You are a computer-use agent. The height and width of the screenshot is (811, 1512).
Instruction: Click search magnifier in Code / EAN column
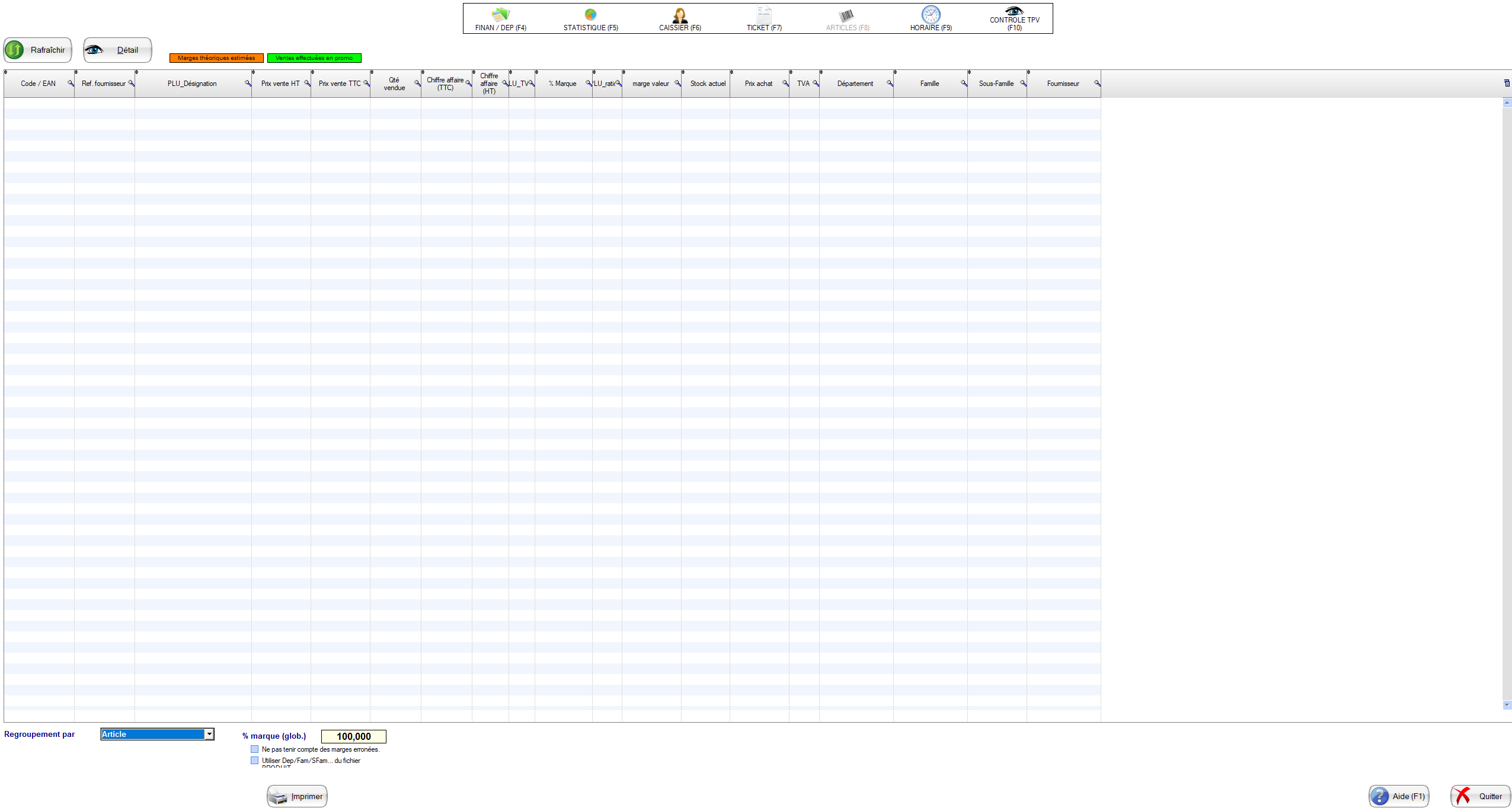pyautogui.click(x=70, y=83)
